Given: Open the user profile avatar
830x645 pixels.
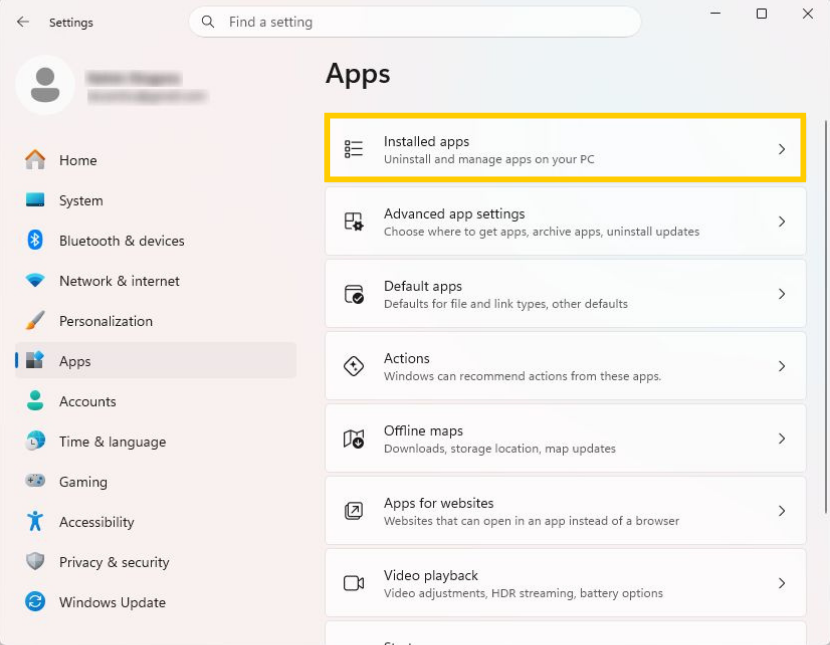Looking at the screenshot, I should tap(45, 85).
